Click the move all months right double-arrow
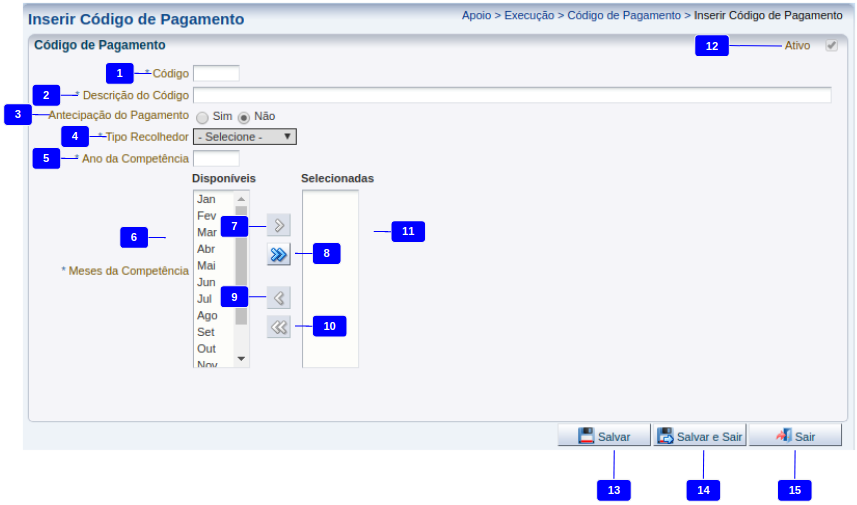Image resolution: width=857 pixels, height=505 pixels. click(279, 255)
